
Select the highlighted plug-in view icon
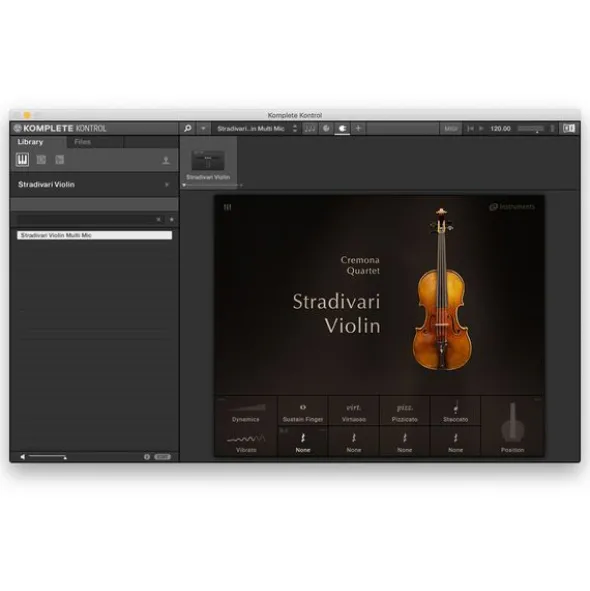(x=342, y=129)
